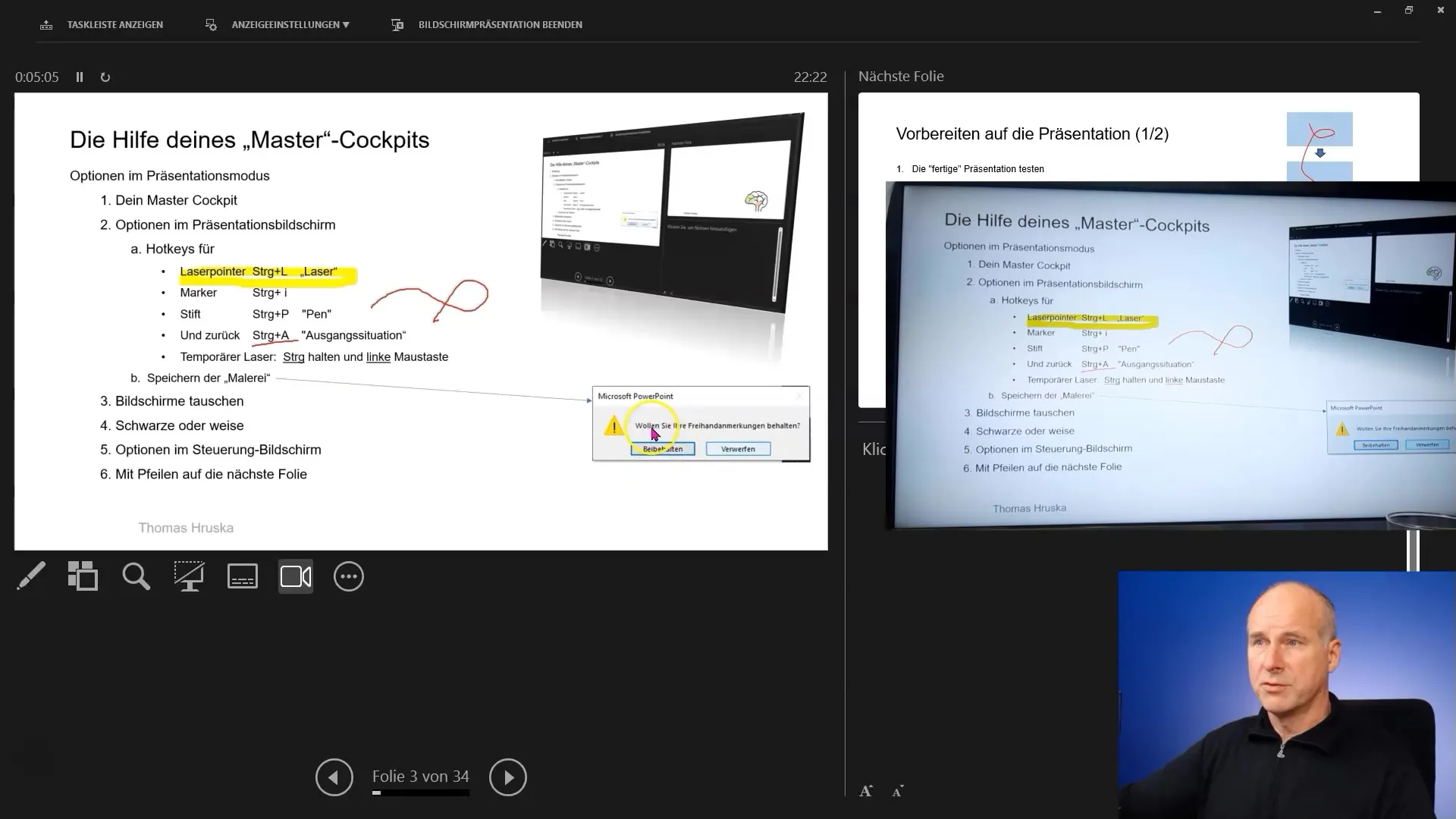Click the zoom/search tool icon
Screen dimensions: 1456x819
tap(136, 576)
